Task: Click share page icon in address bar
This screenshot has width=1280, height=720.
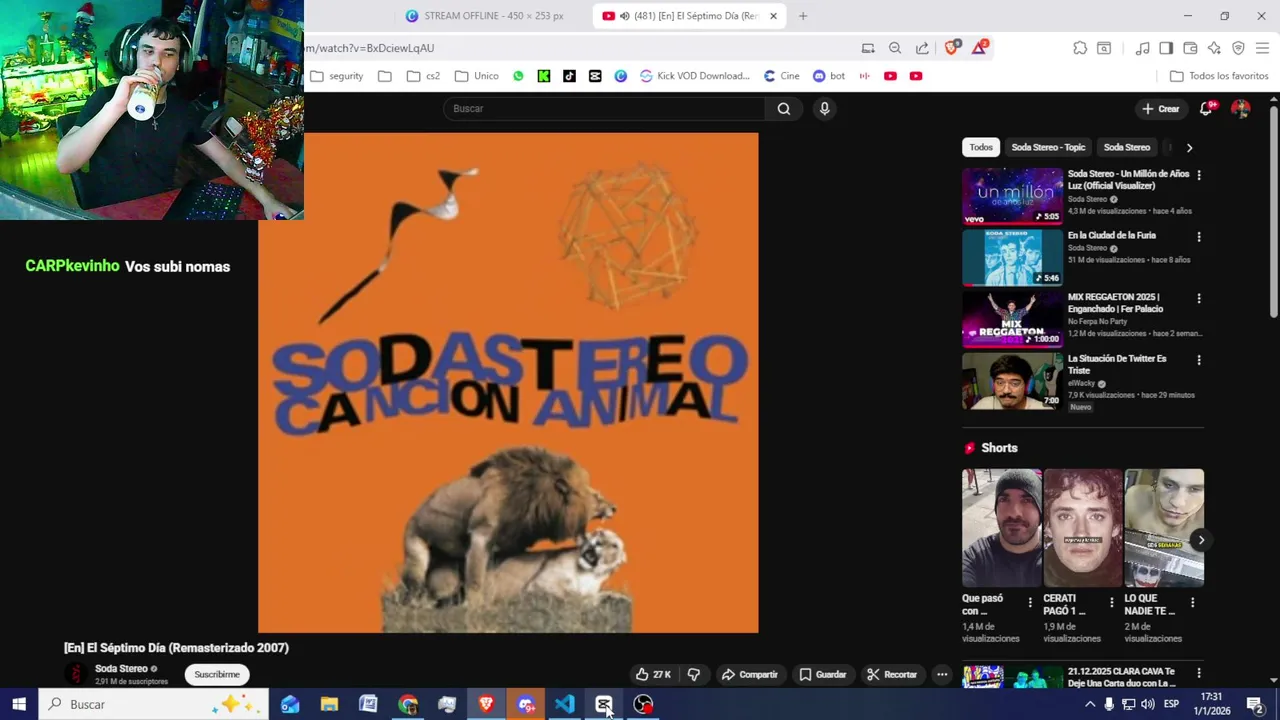Action: click(x=922, y=48)
